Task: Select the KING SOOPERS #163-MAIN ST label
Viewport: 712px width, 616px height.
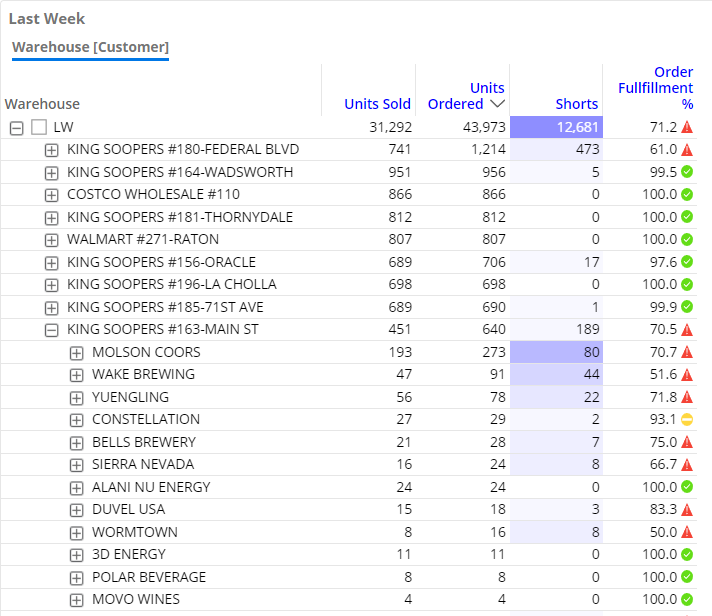Action: click(x=163, y=329)
